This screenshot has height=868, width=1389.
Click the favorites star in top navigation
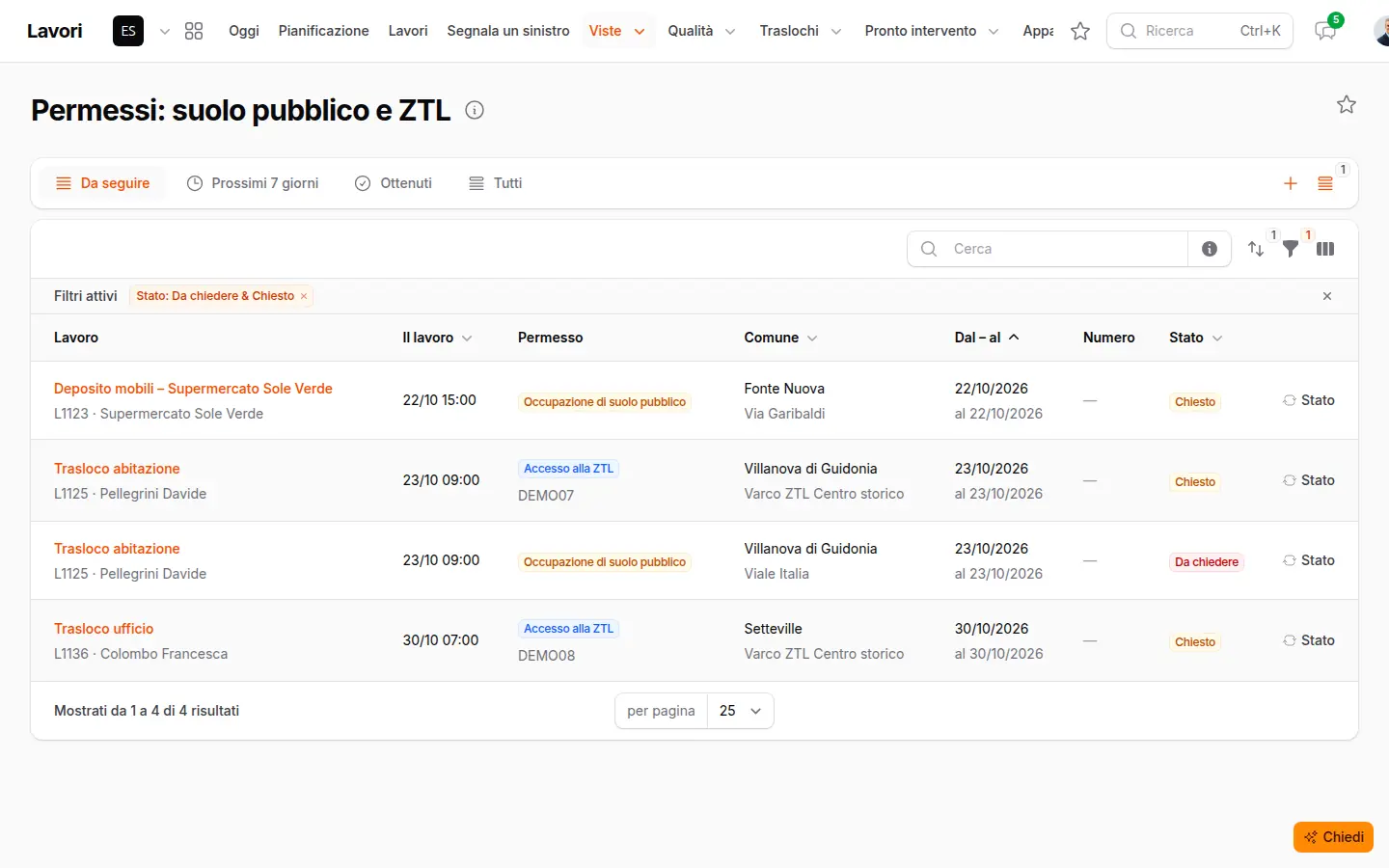pyautogui.click(x=1080, y=31)
